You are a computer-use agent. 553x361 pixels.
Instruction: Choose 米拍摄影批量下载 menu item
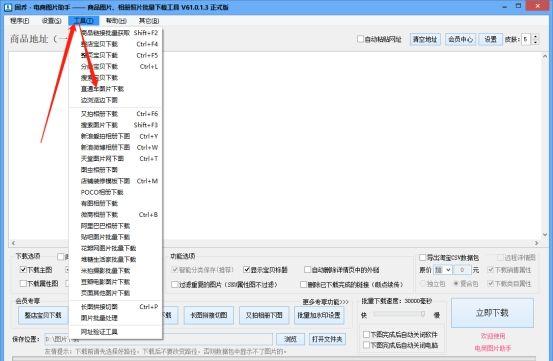tap(116, 271)
